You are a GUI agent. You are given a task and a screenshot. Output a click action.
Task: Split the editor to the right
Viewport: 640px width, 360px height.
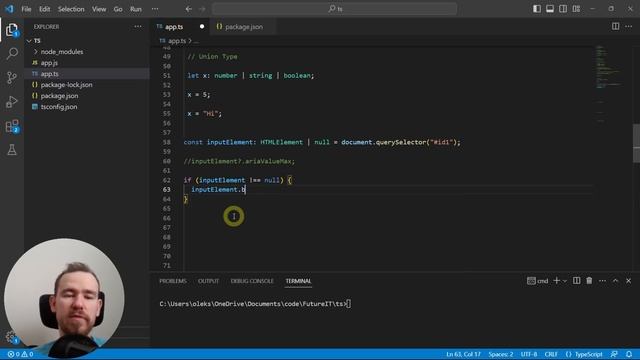pos(615,27)
